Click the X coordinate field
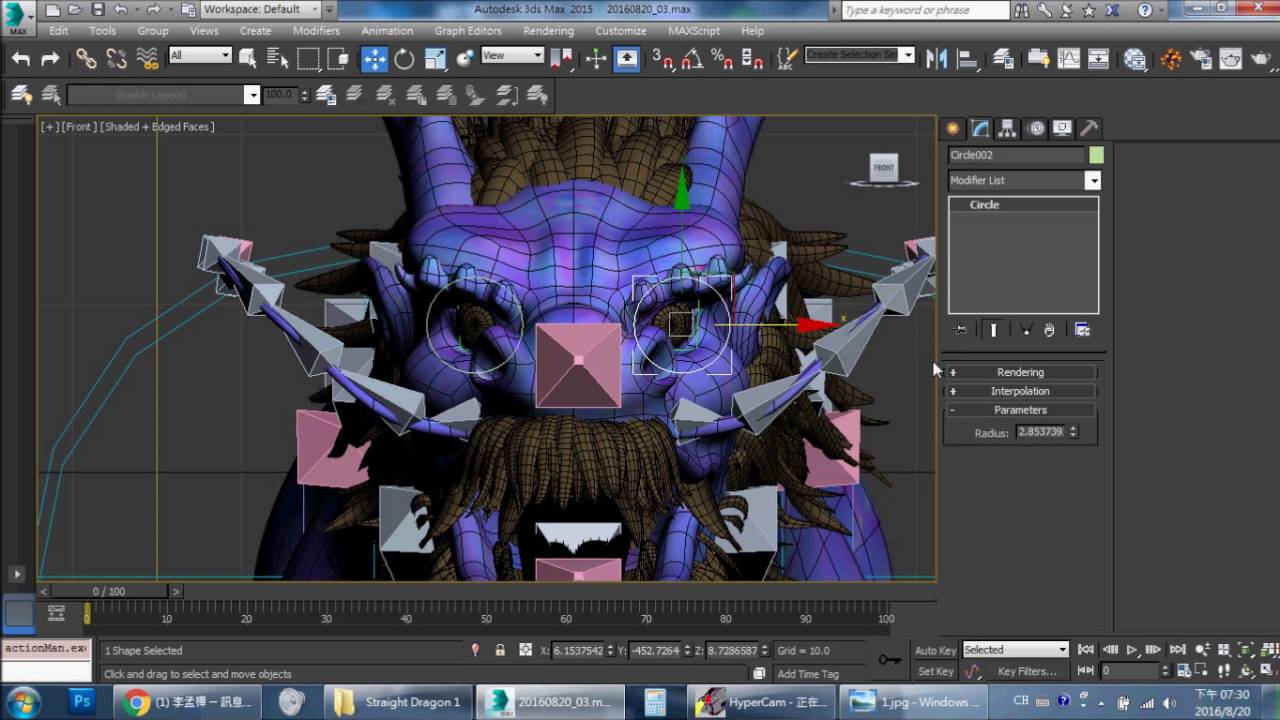The image size is (1280, 720). [x=578, y=650]
